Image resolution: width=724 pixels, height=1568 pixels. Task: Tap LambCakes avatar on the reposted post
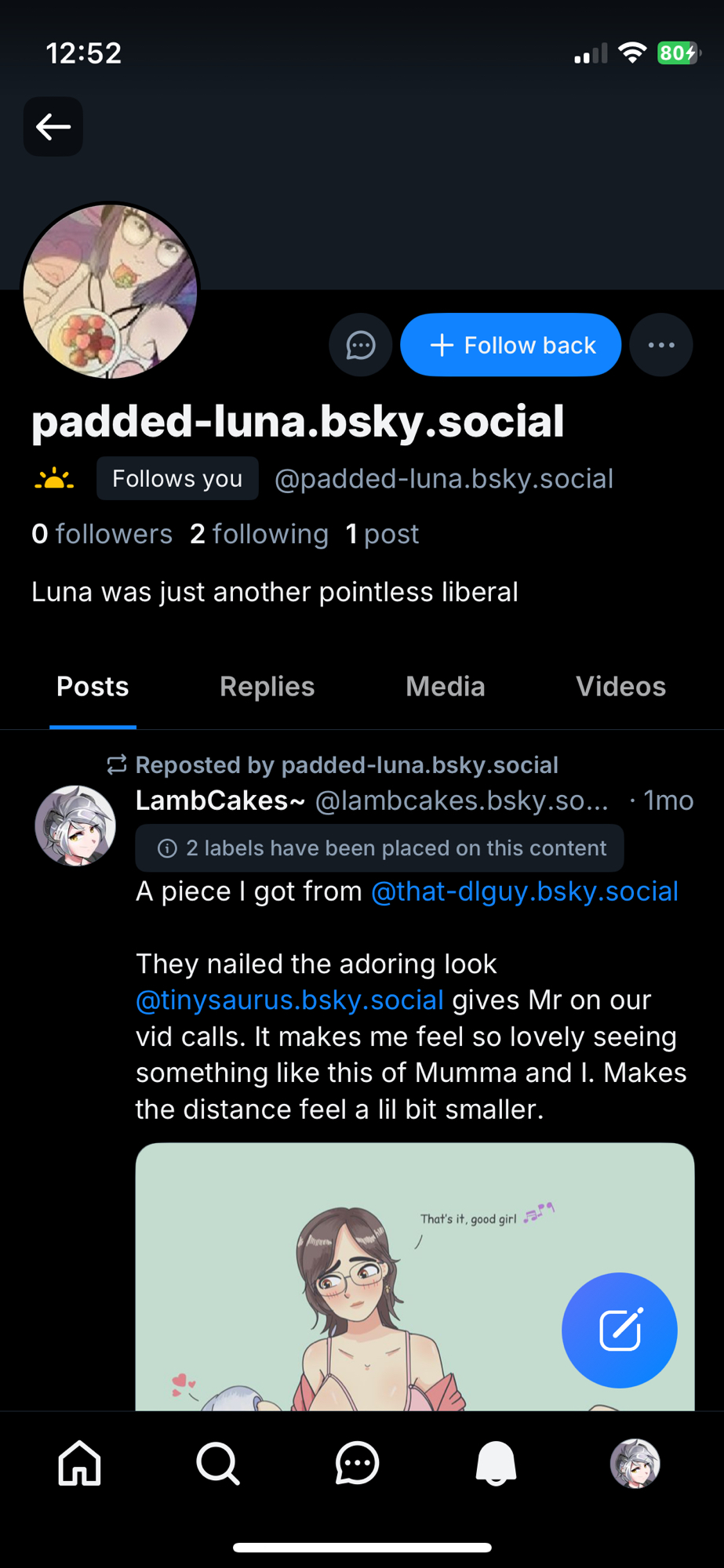tap(75, 826)
